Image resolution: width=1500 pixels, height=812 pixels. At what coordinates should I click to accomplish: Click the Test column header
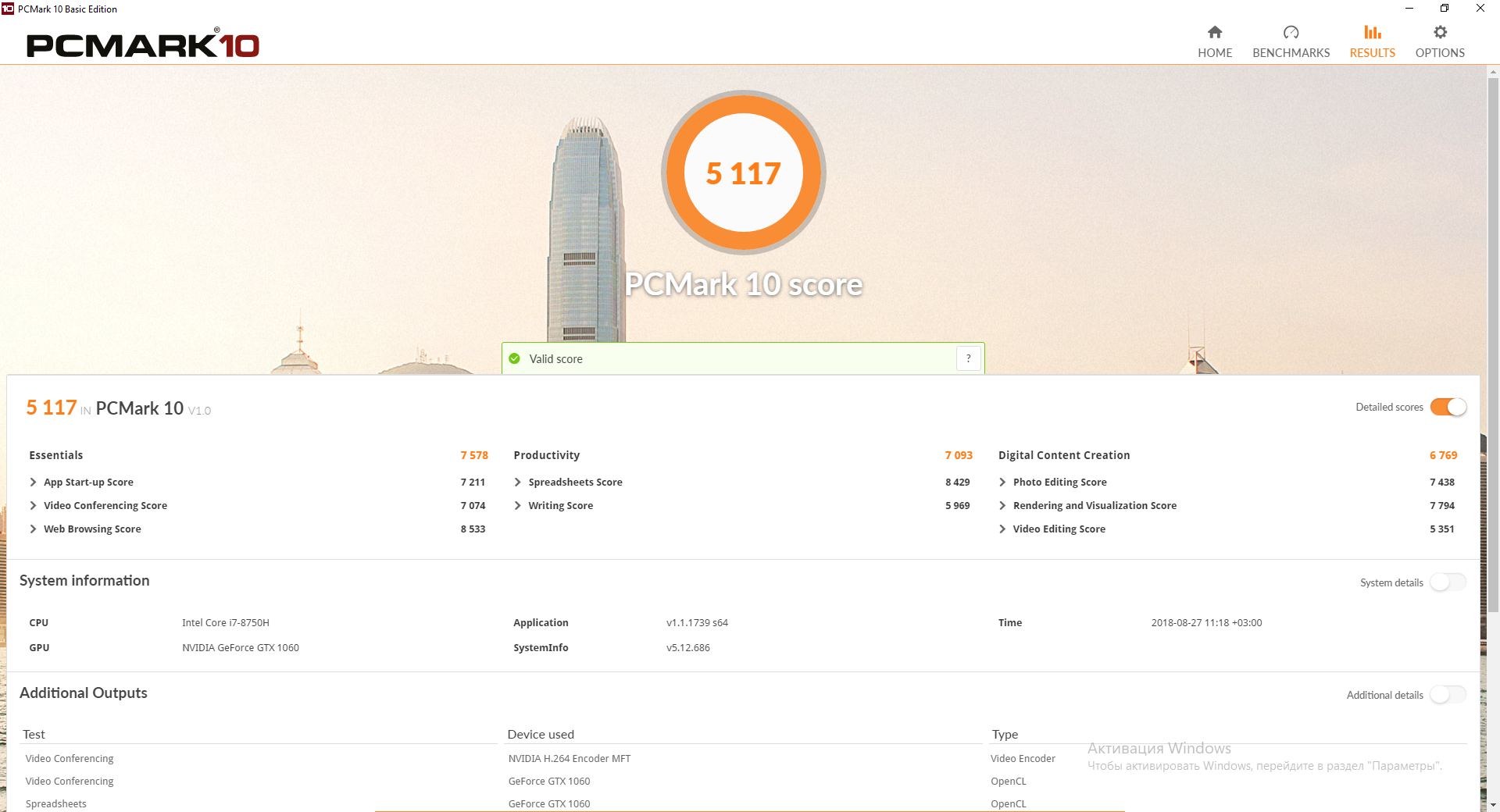(x=34, y=735)
